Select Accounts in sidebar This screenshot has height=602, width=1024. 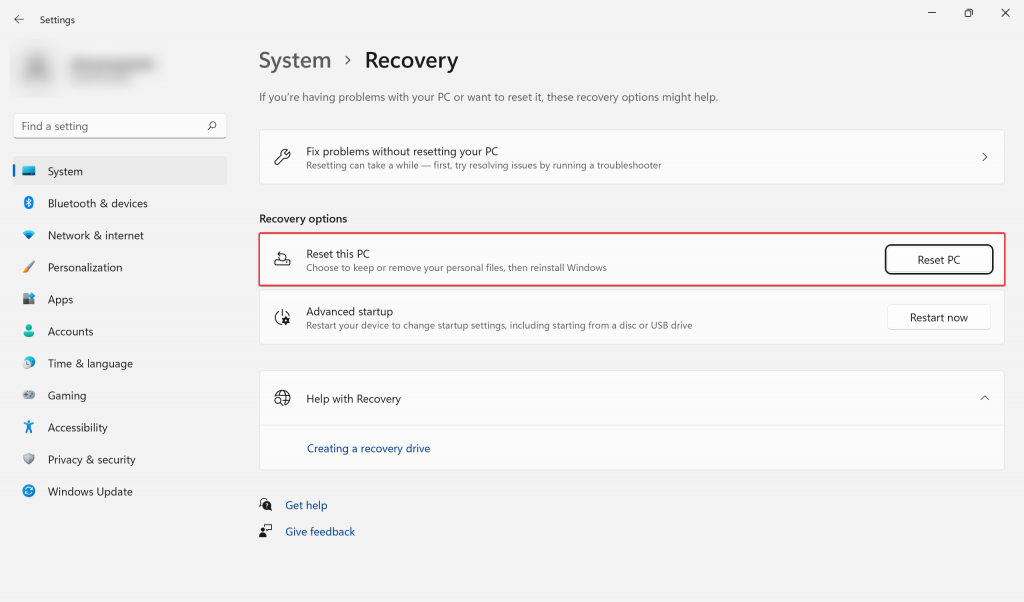[120, 331]
